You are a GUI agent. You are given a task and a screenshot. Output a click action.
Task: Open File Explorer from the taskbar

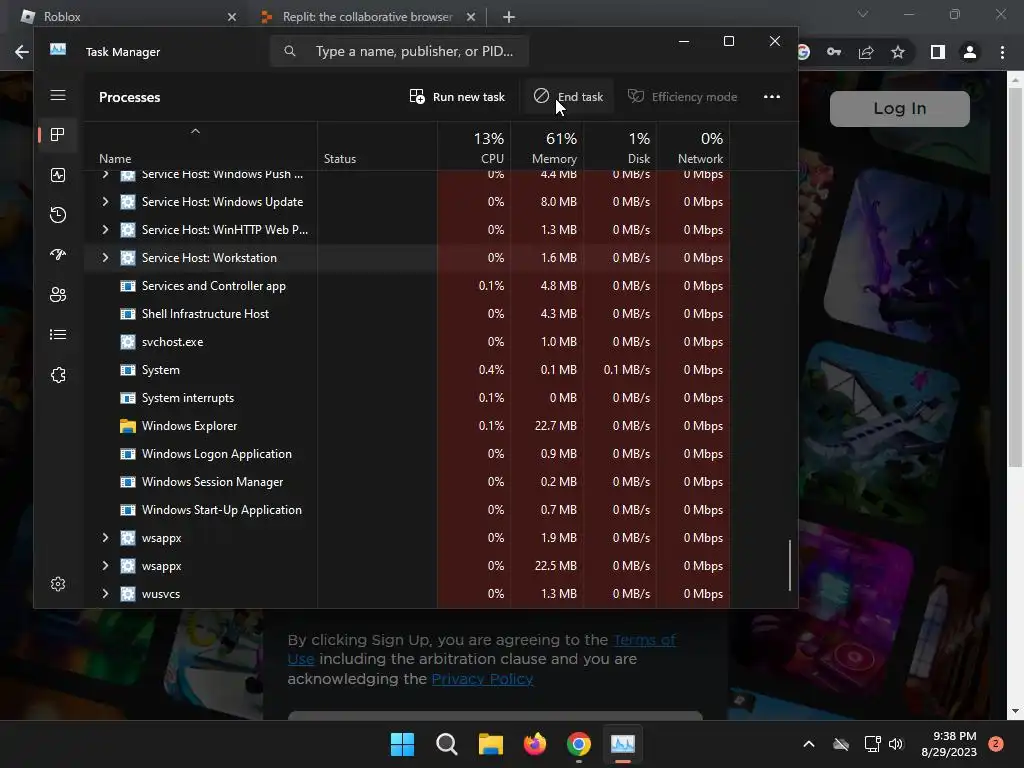coord(490,744)
